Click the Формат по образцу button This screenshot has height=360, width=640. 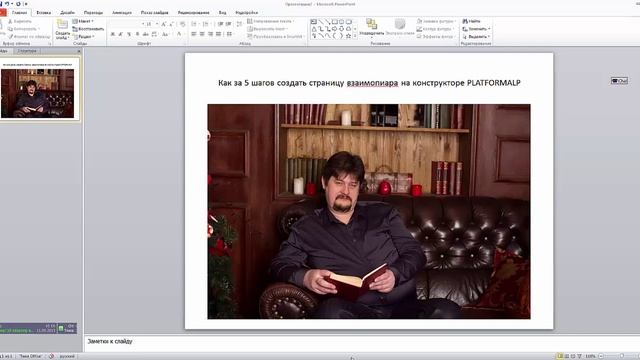click(x=29, y=37)
